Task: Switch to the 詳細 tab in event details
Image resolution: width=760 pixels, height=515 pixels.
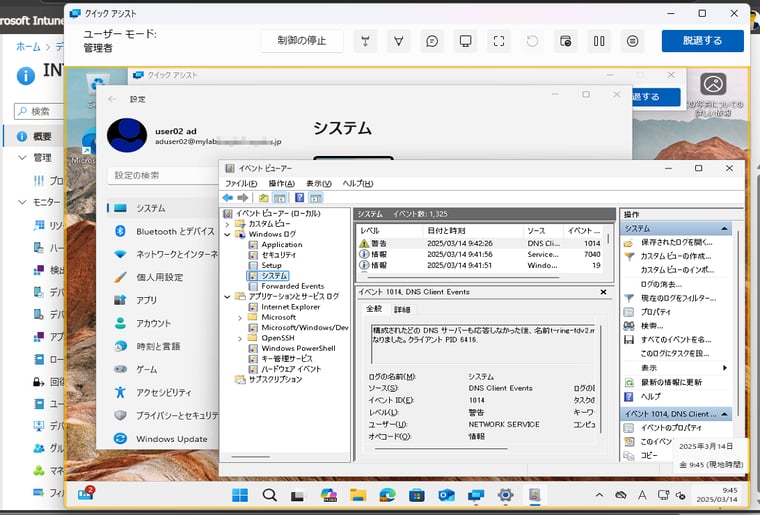Action: (402, 310)
